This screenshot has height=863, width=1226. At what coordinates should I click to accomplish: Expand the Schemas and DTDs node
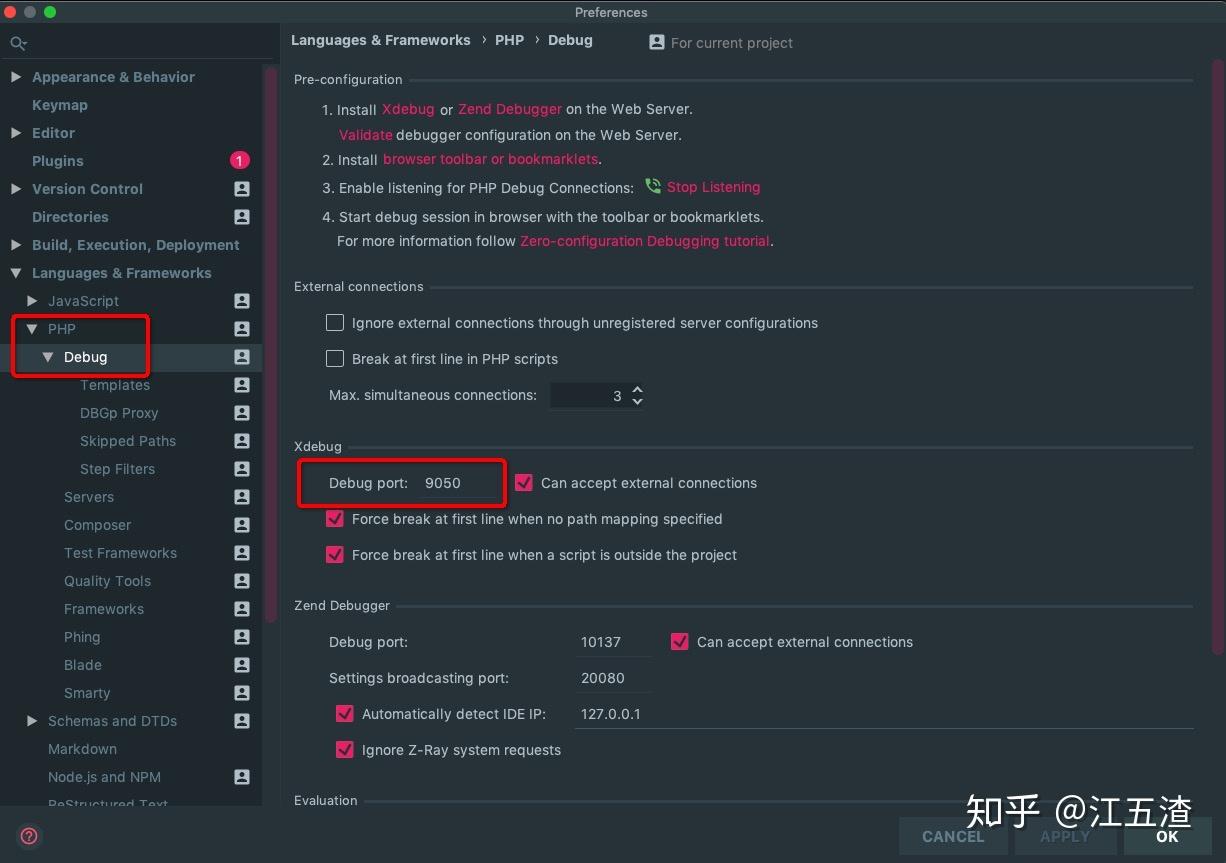tap(30, 720)
